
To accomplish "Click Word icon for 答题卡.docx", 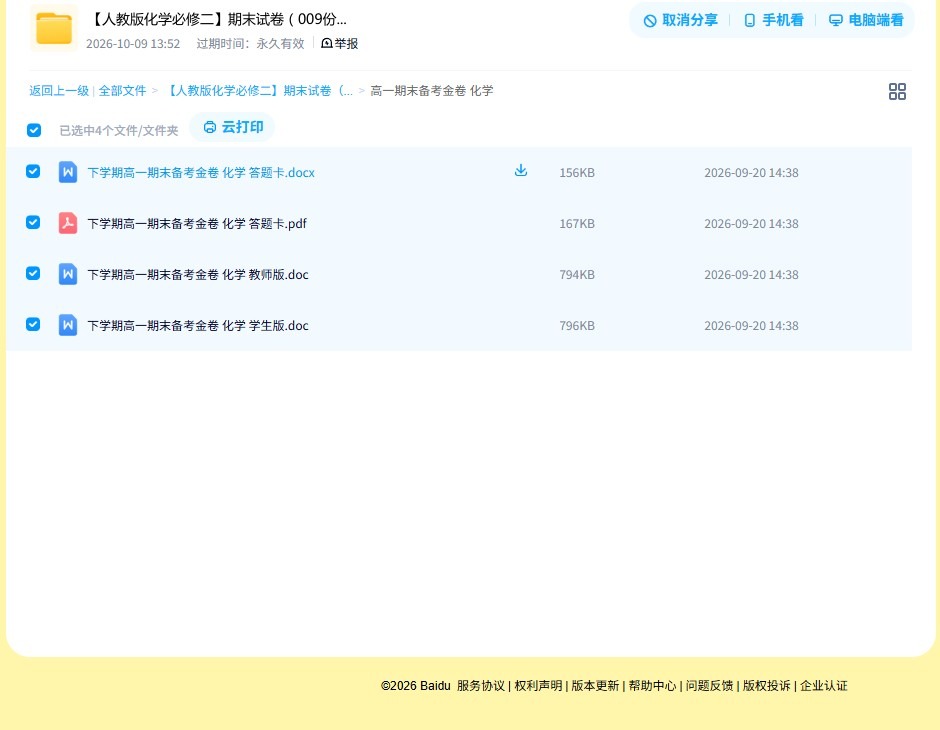I will click(x=68, y=173).
